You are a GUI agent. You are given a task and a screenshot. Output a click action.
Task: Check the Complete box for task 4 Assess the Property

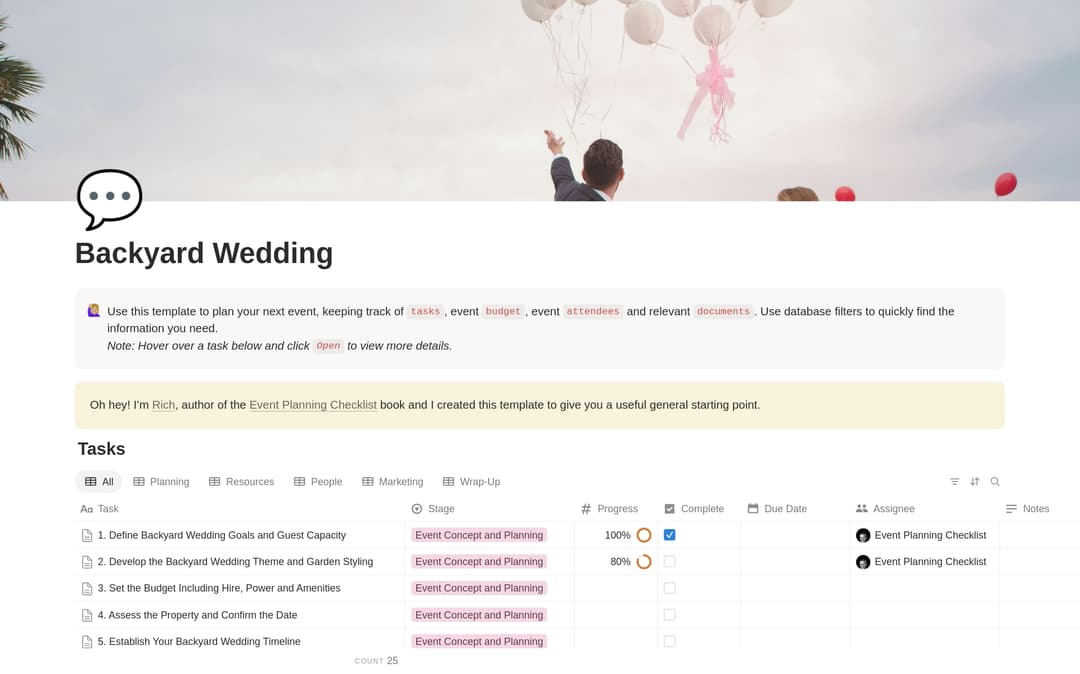click(669, 615)
